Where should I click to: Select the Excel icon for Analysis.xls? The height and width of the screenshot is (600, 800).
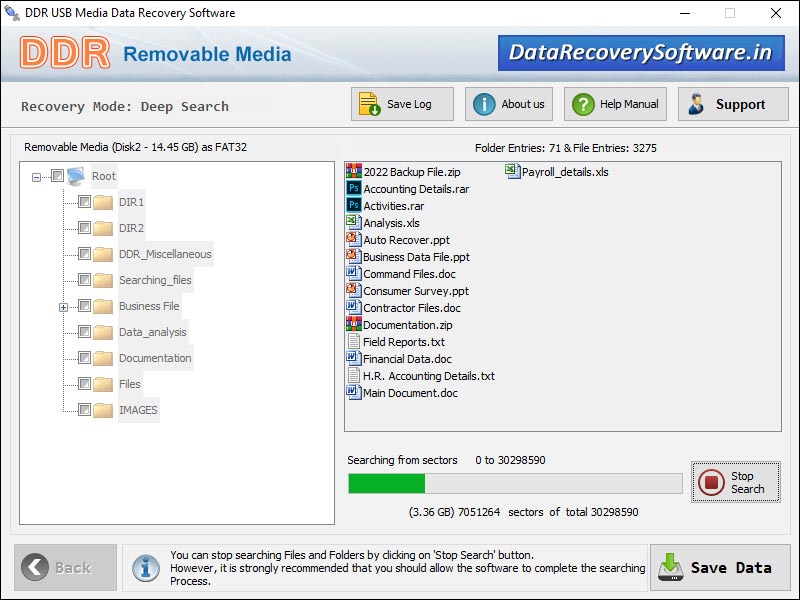352,222
